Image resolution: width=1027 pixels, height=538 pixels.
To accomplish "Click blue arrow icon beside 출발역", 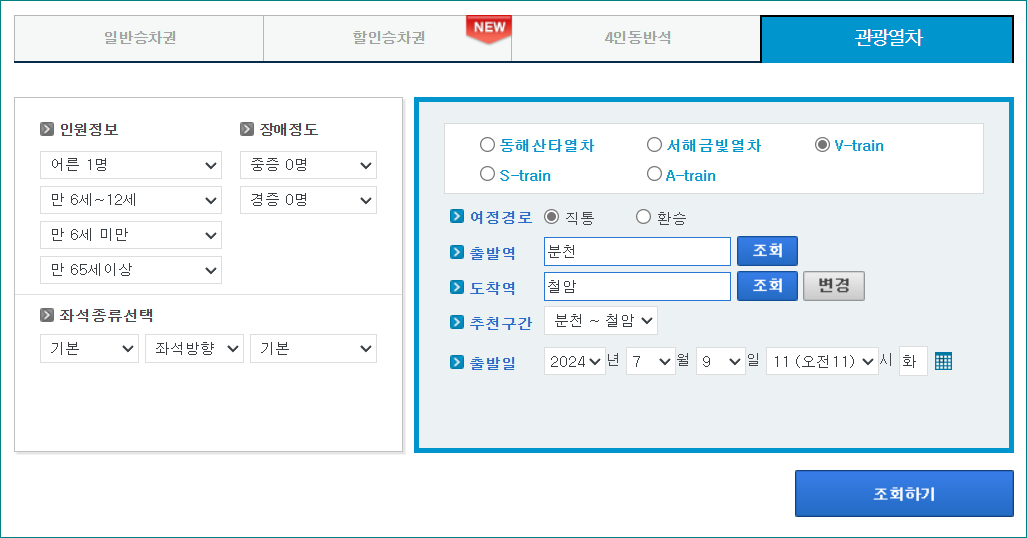I will coord(457,252).
